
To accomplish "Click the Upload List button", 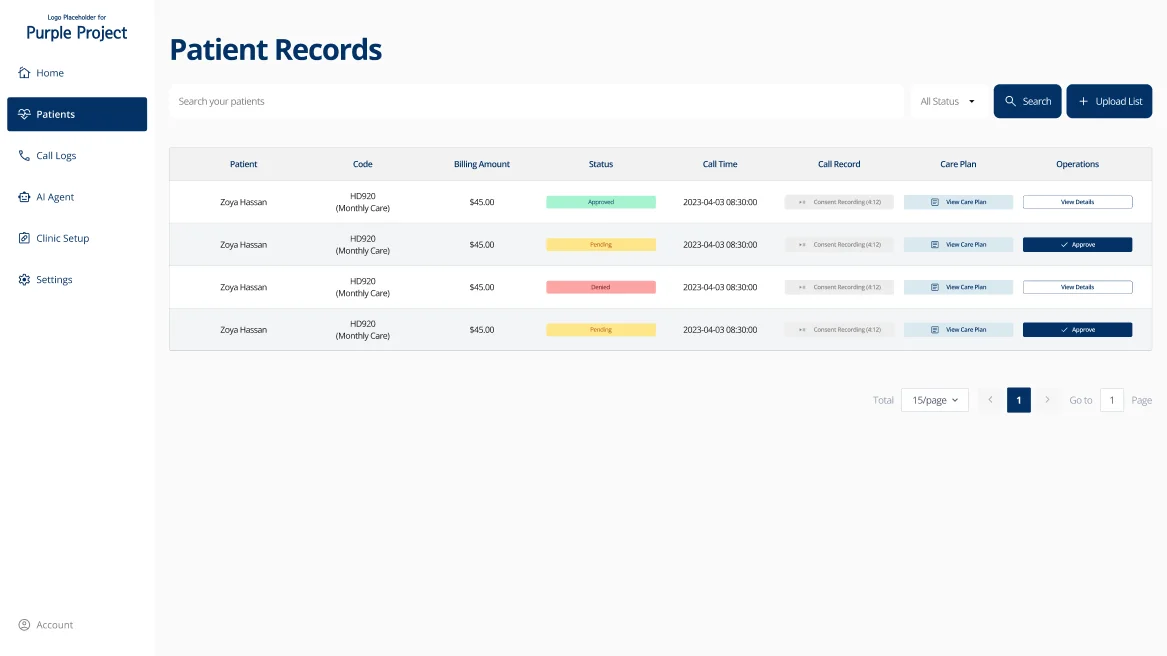I will pos(1109,101).
